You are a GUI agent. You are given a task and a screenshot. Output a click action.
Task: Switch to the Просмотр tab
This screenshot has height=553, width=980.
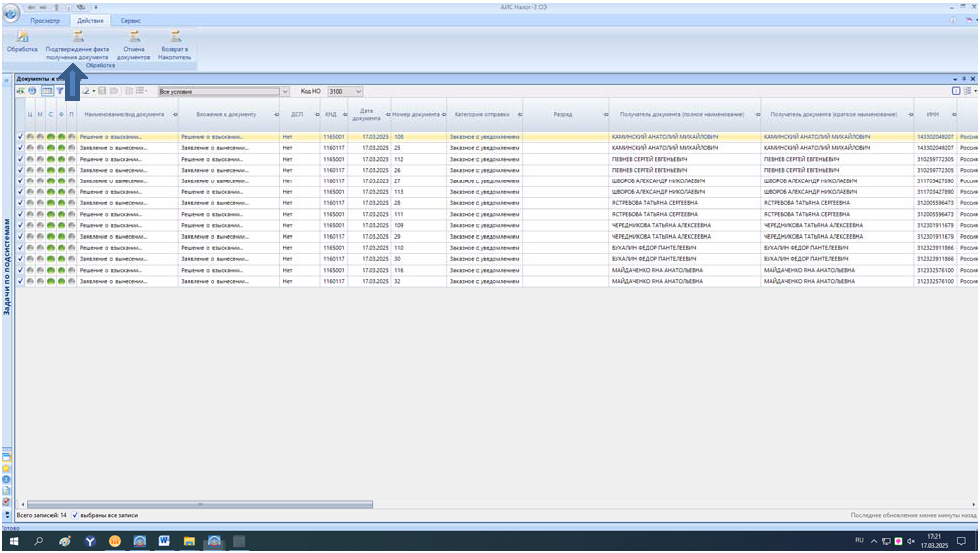tap(46, 20)
